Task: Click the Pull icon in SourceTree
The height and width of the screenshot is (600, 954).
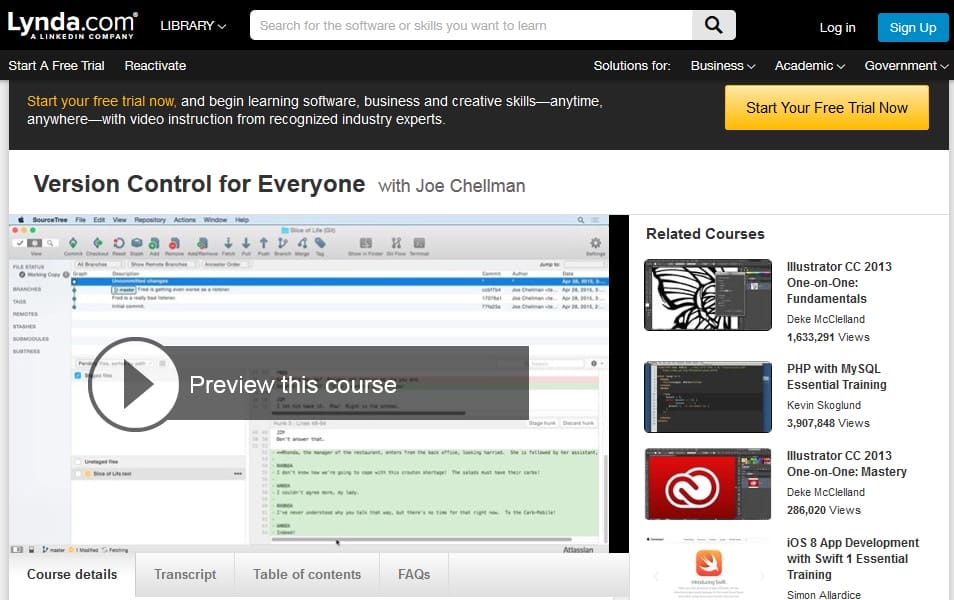Action: pos(245,243)
